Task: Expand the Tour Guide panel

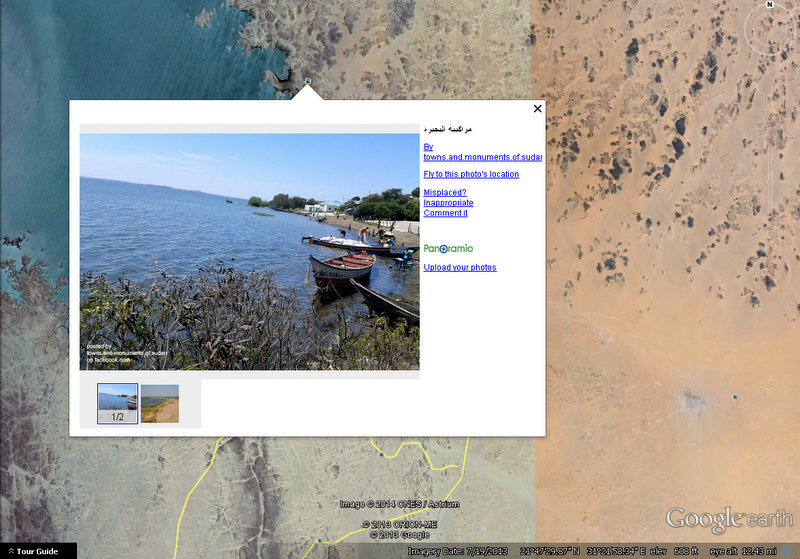Action: click(x=38, y=551)
